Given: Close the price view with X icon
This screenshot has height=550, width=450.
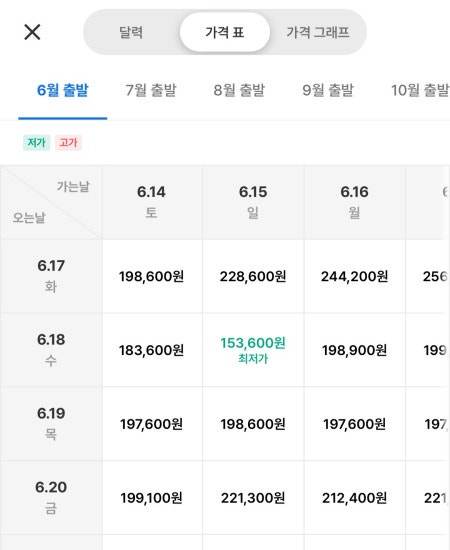Looking at the screenshot, I should [x=32, y=32].
